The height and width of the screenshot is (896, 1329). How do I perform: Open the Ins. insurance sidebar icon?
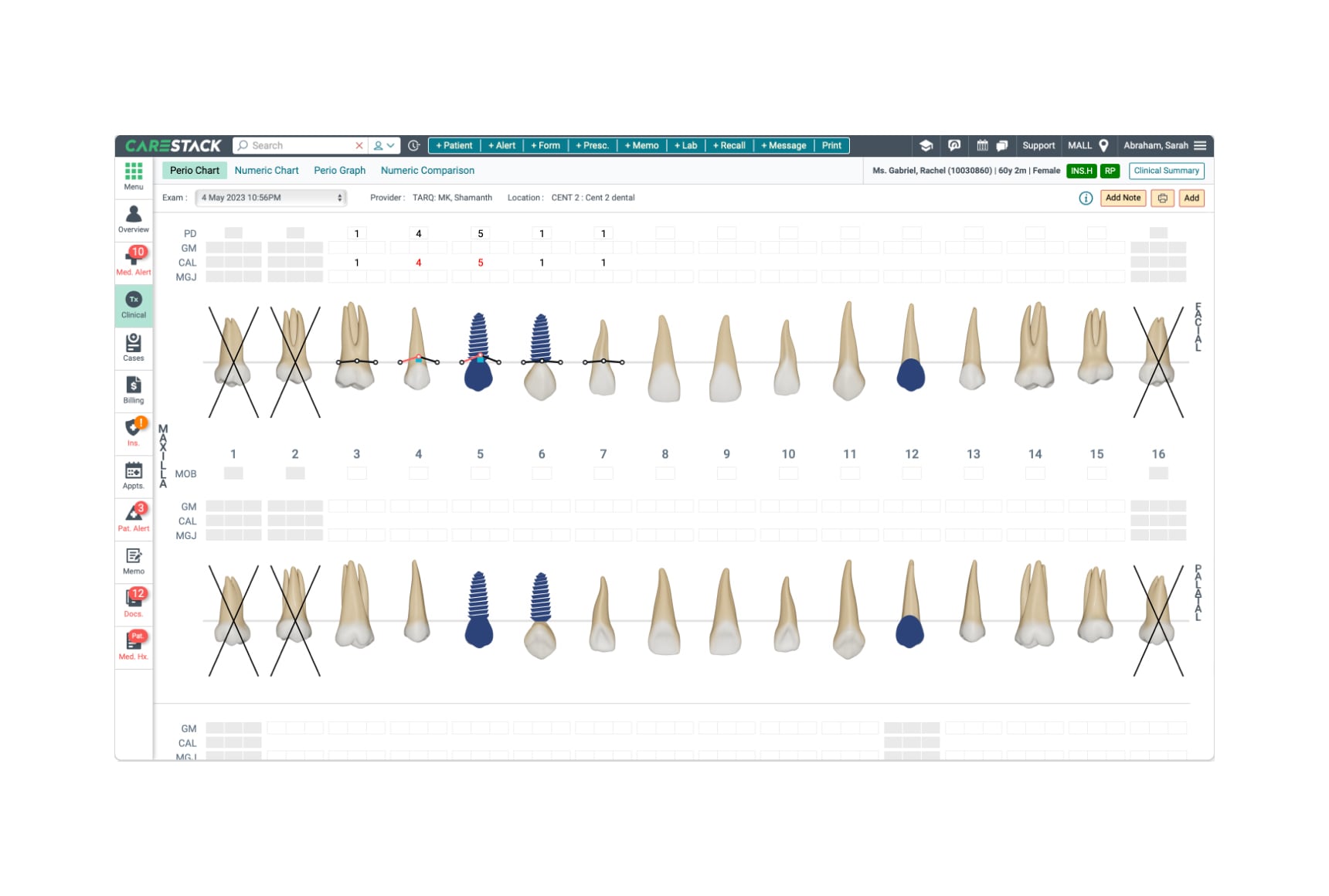(x=134, y=433)
